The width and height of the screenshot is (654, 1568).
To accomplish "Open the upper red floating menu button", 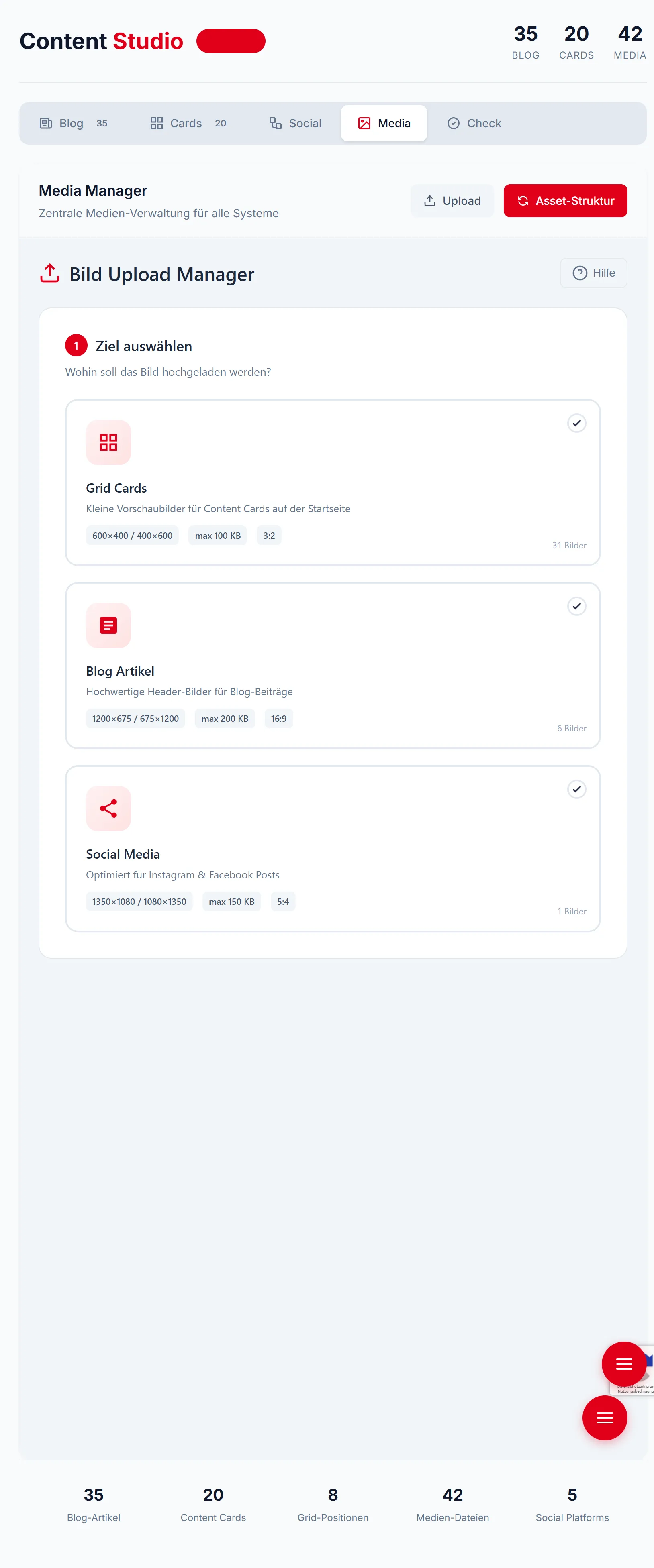I will click(x=623, y=1364).
